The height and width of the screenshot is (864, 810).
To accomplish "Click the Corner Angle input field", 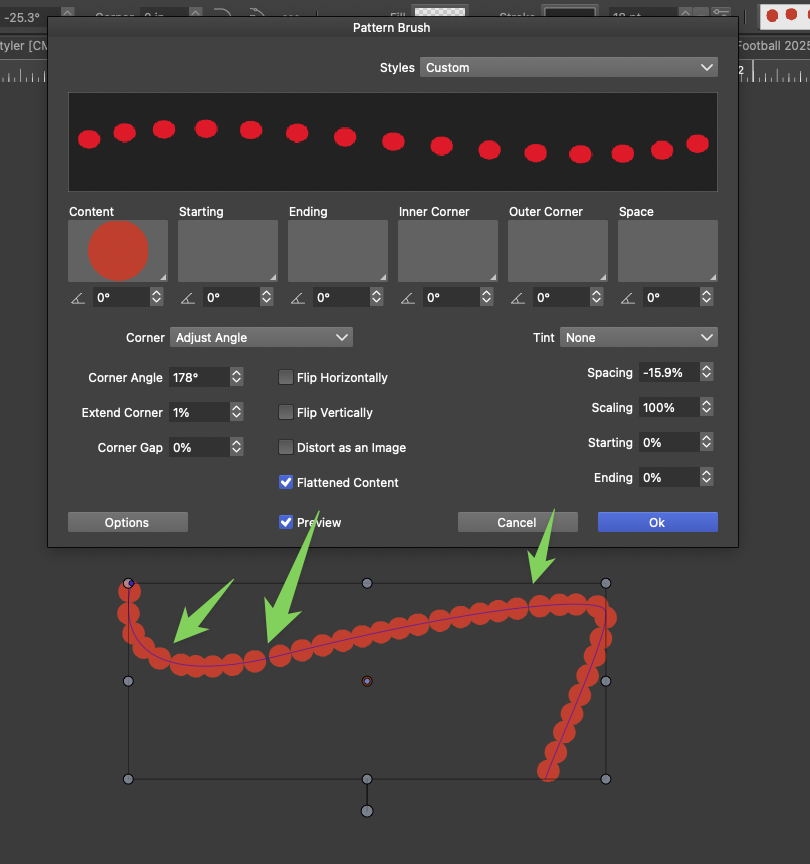I will pos(198,378).
